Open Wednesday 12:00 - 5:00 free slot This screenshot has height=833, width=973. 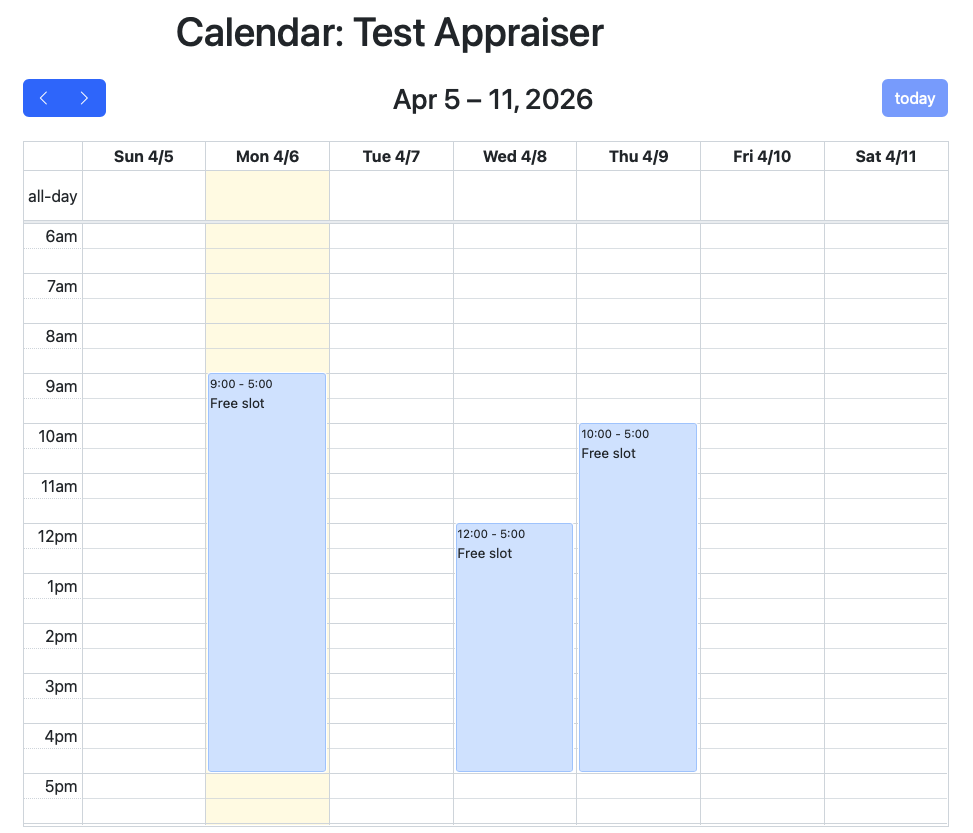tap(514, 647)
